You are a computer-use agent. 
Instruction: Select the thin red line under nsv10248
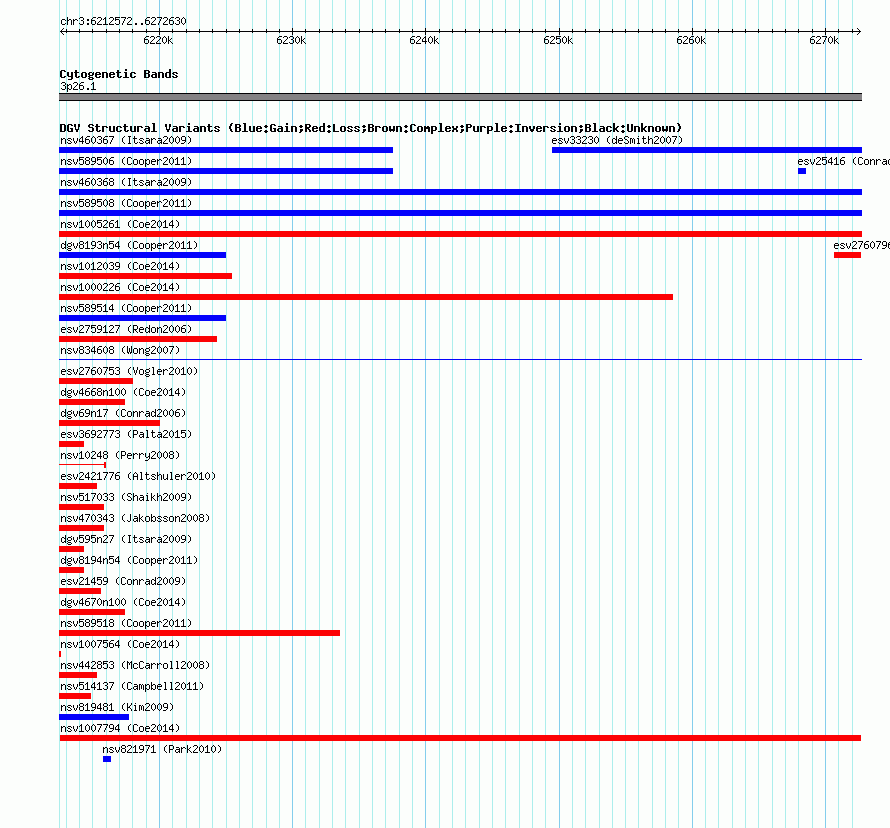(x=82, y=465)
